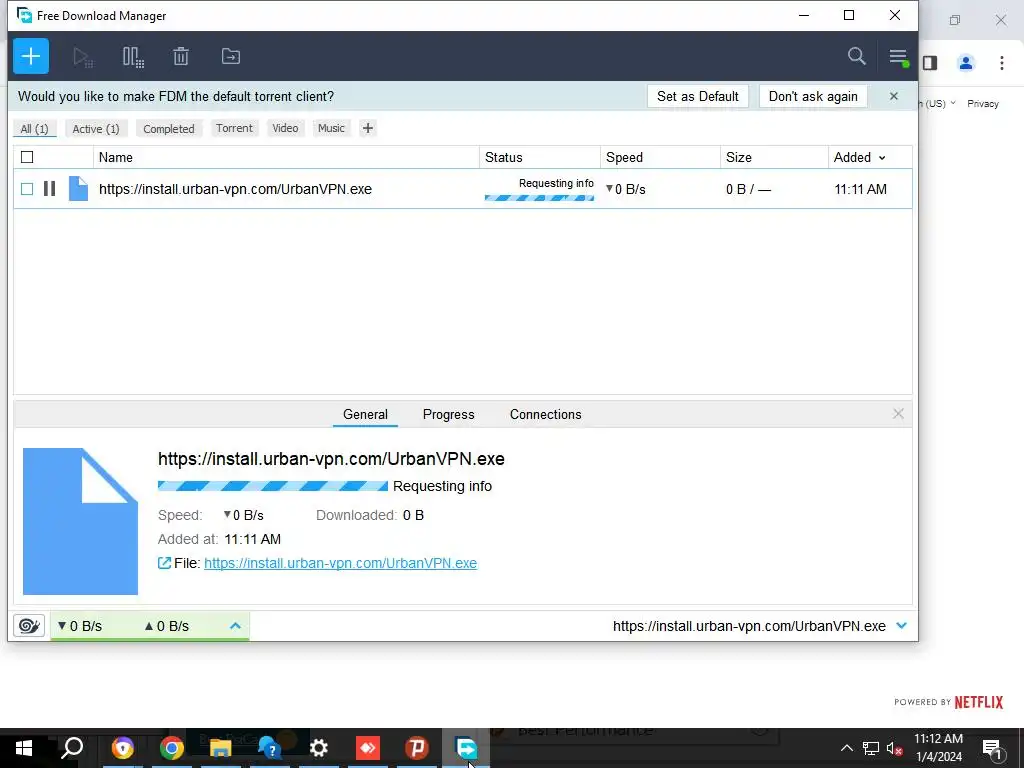Viewport: 1024px width, 768px height.
Task: Click the trash Delete toolbar icon
Action: (x=181, y=57)
